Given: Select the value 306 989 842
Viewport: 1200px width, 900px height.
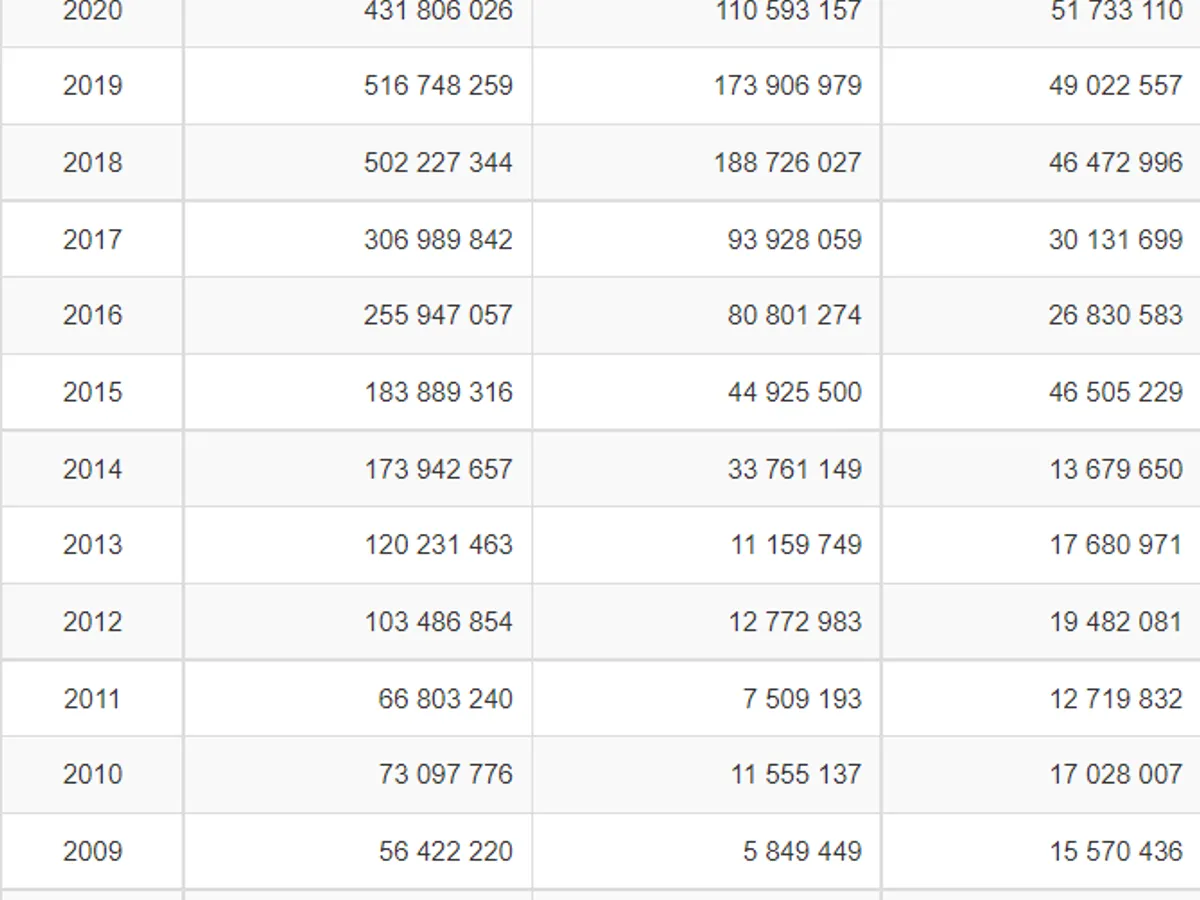Looking at the screenshot, I should coord(438,240).
